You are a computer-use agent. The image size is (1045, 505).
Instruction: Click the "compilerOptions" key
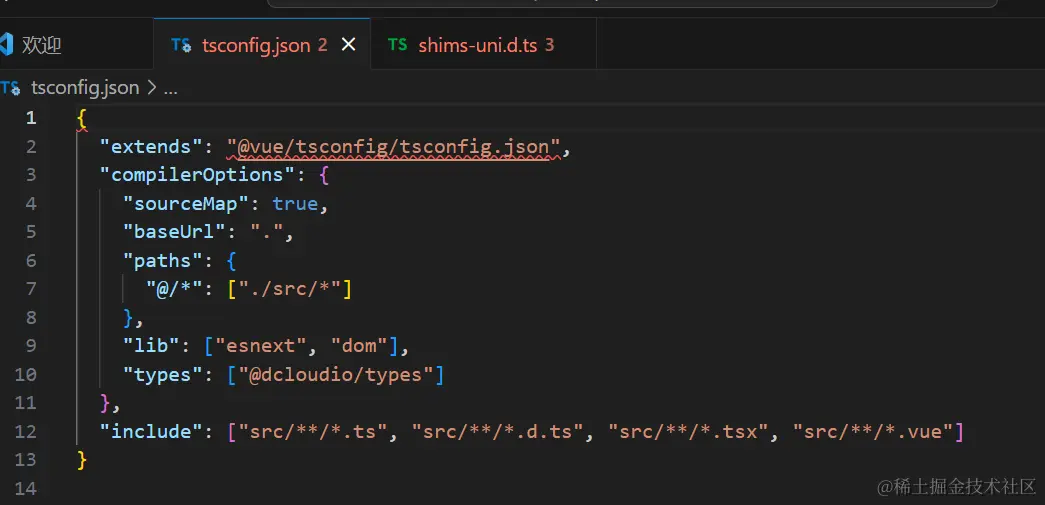pyautogui.click(x=198, y=175)
